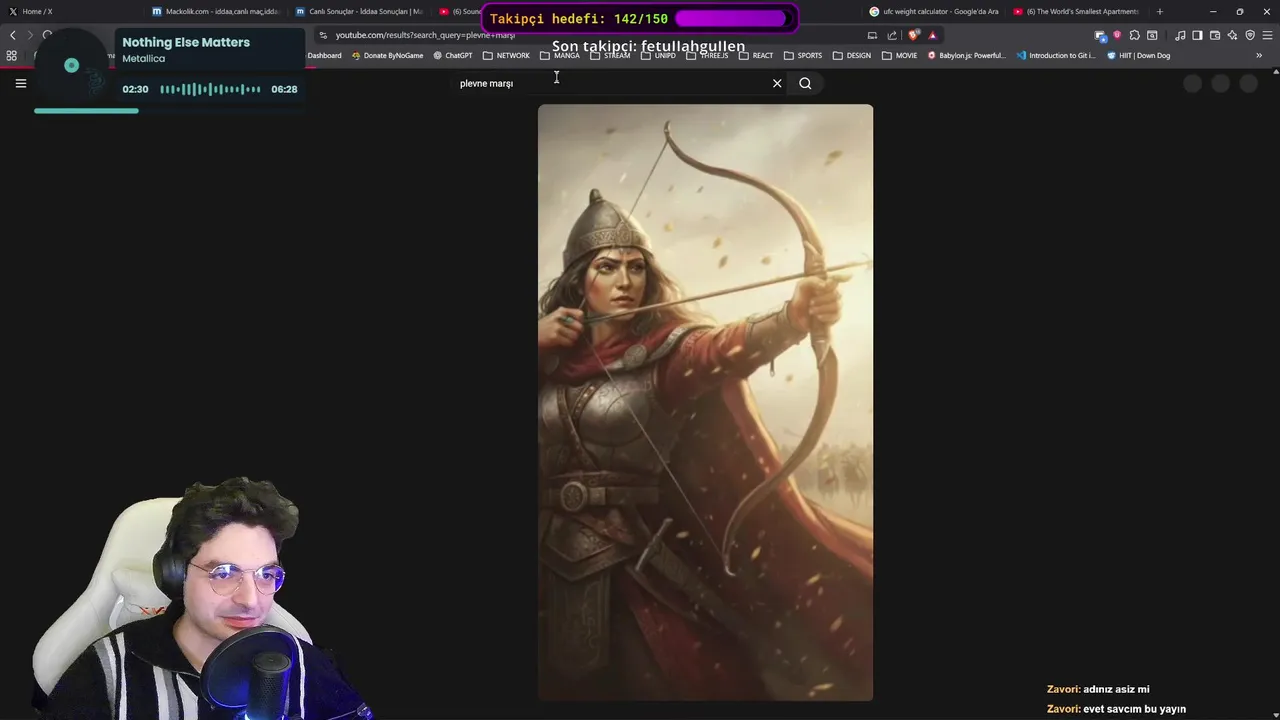Open the VPN shield icon

point(1250,35)
